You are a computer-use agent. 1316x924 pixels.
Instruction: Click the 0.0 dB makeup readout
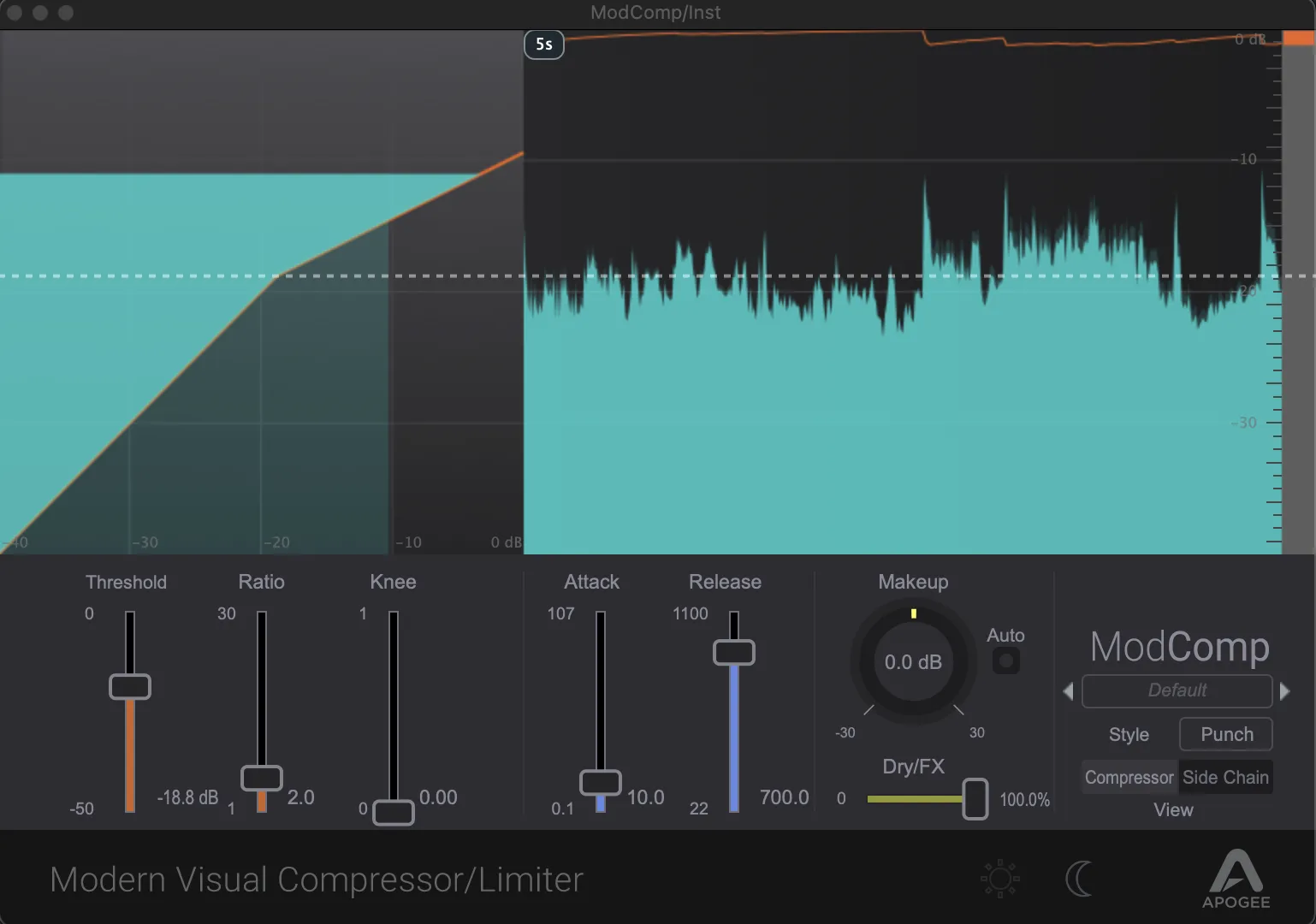pos(913,662)
